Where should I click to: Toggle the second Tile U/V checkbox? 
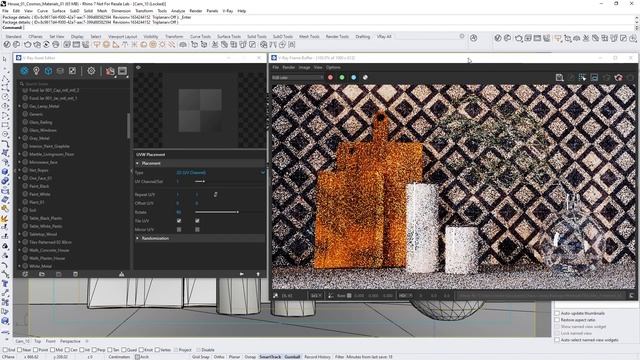tap(197, 221)
